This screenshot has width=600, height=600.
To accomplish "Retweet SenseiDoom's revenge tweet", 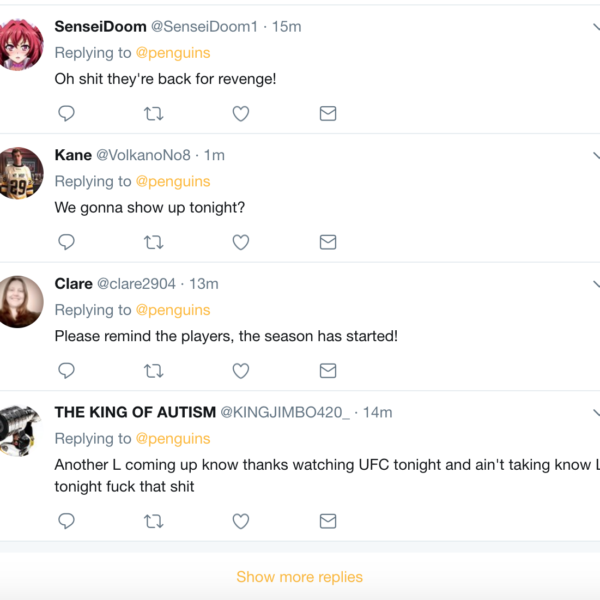I will 154,114.
